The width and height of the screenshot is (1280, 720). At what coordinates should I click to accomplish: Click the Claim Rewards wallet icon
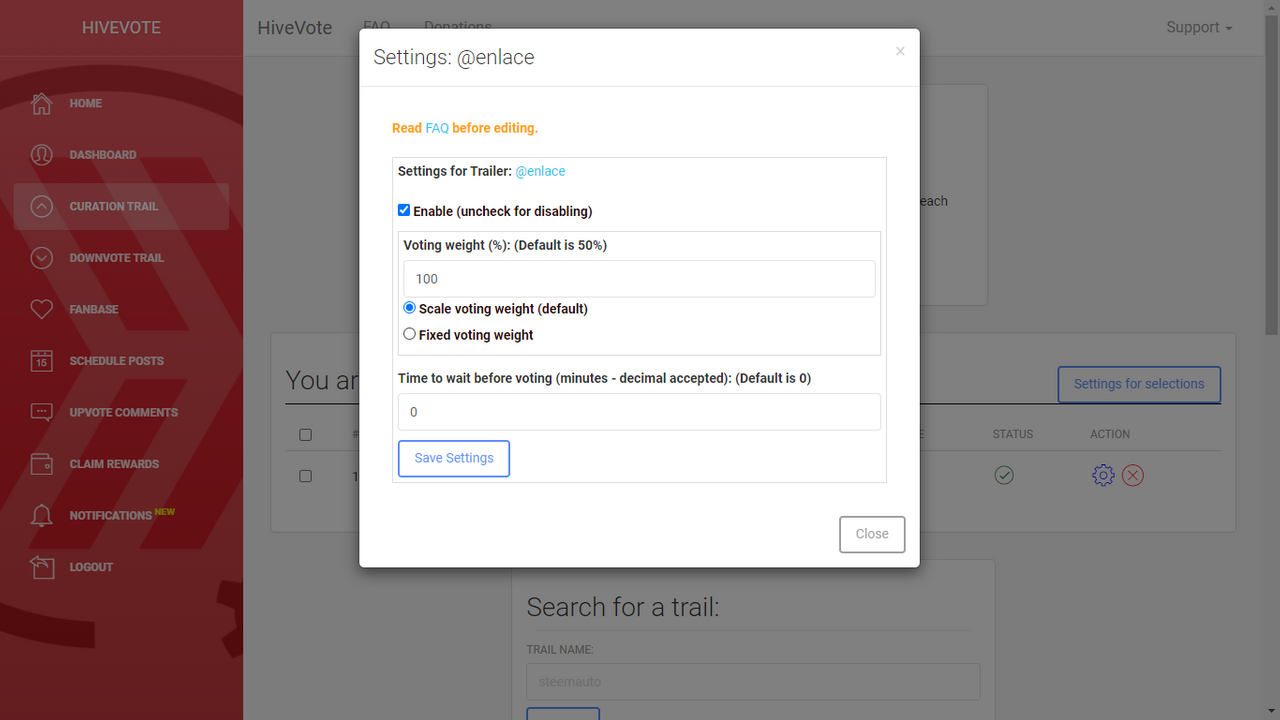41,464
